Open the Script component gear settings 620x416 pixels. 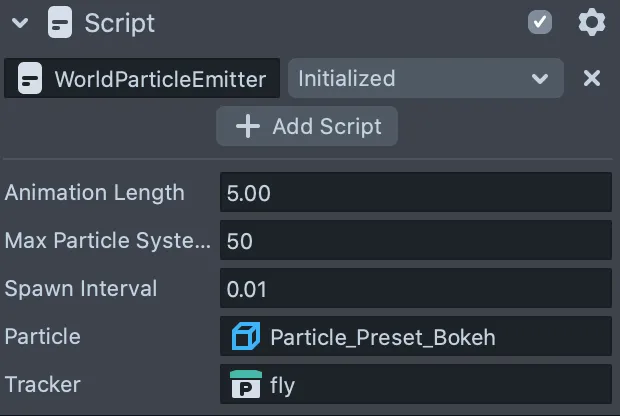592,23
